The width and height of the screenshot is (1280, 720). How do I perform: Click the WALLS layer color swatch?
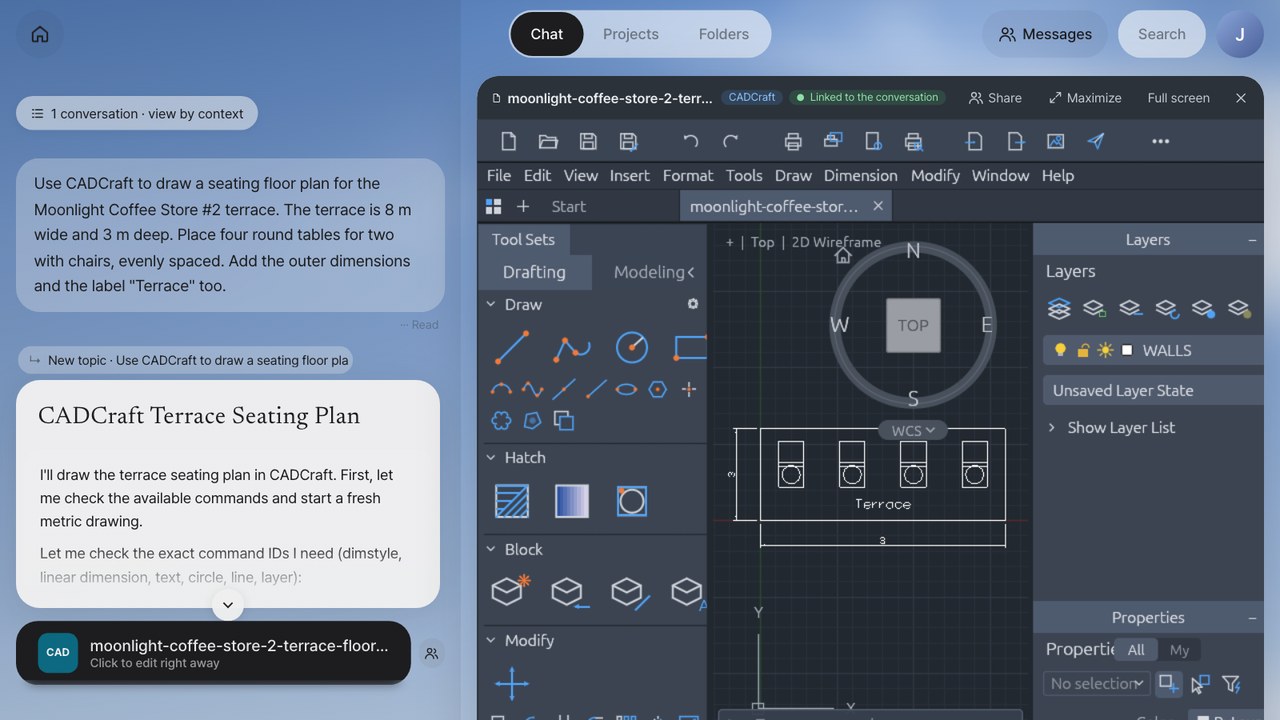1128,350
